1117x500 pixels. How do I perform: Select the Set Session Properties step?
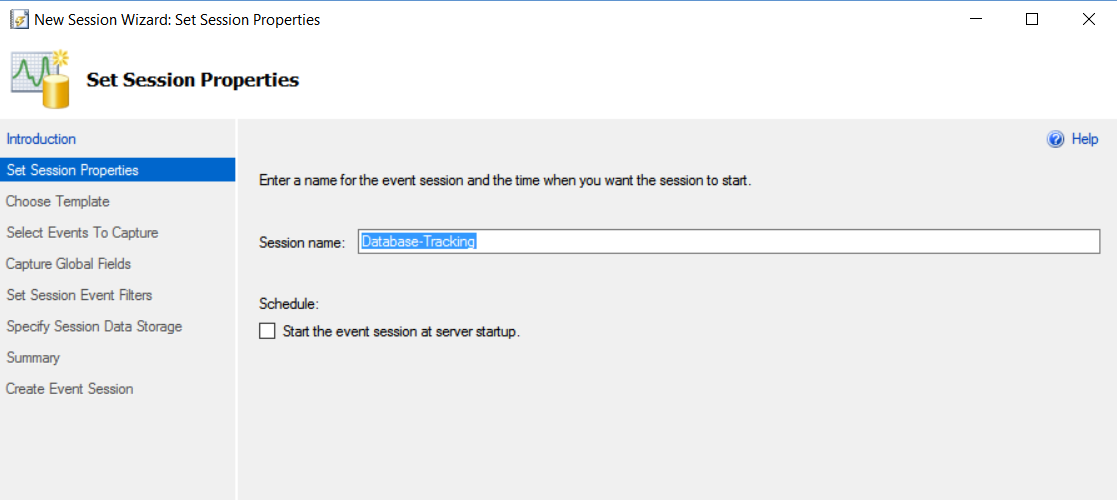coord(72,170)
